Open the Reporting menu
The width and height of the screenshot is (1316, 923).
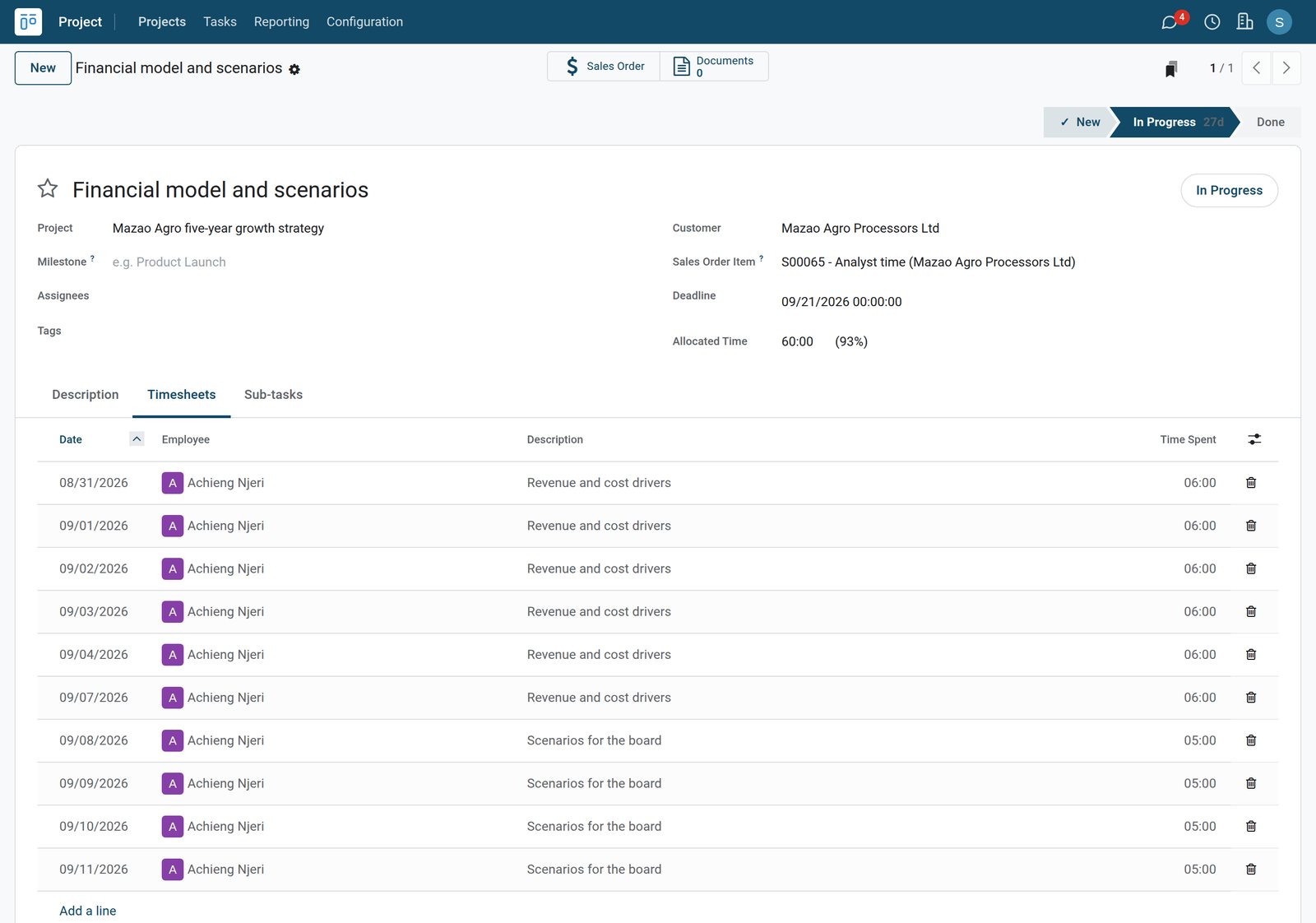coord(281,22)
